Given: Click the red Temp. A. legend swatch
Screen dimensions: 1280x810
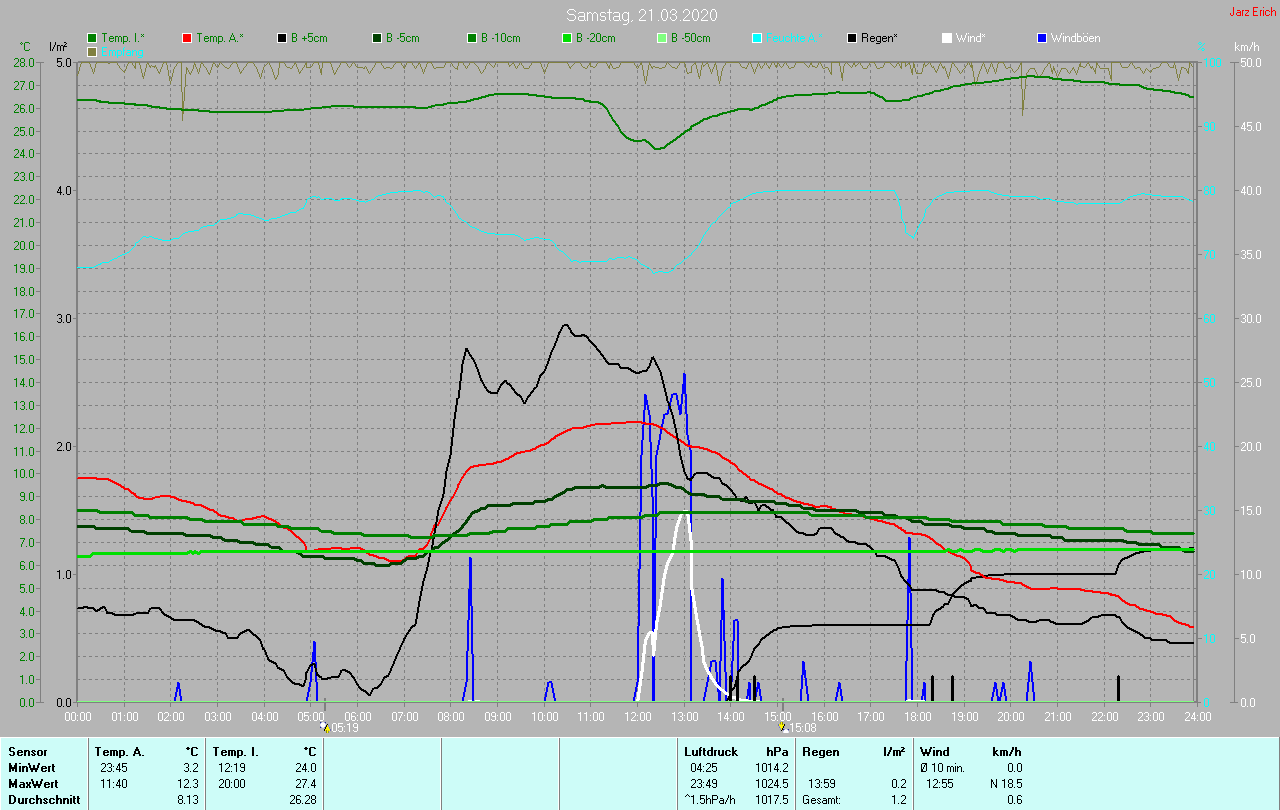Looking at the screenshot, I should (187, 38).
